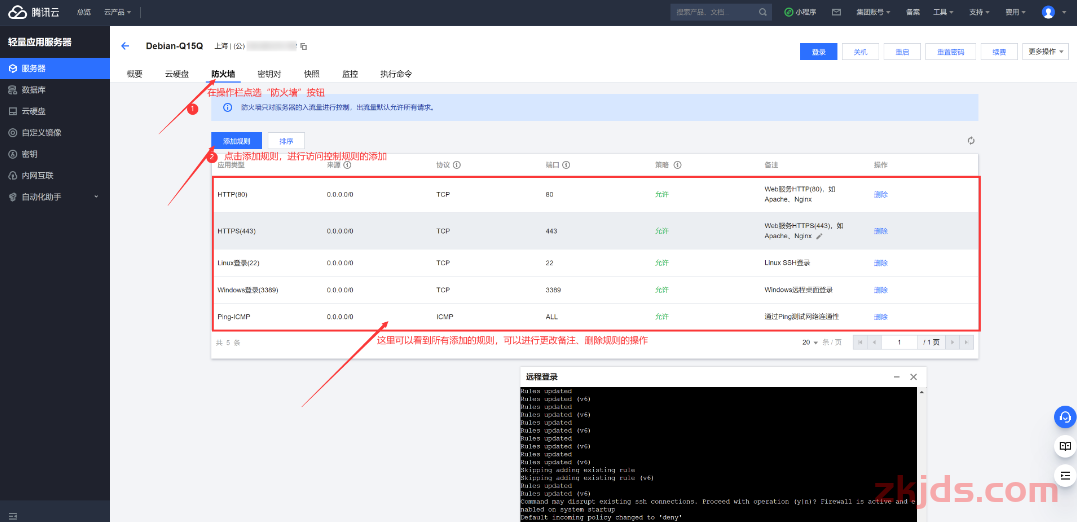Click the 自动化助手 sidebar icon
The height and width of the screenshot is (522, 1077).
click(12, 196)
